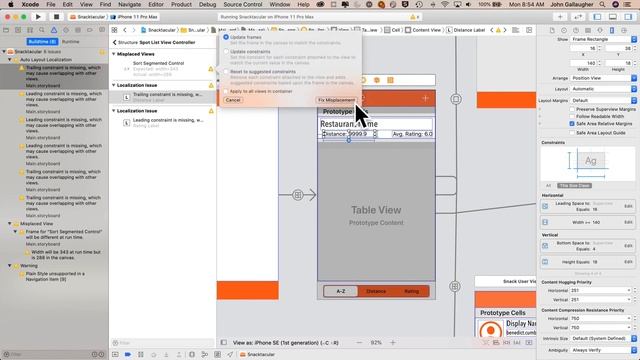640x360 pixels.
Task: Zoom out the storyboard canvas
Action: (359, 342)
